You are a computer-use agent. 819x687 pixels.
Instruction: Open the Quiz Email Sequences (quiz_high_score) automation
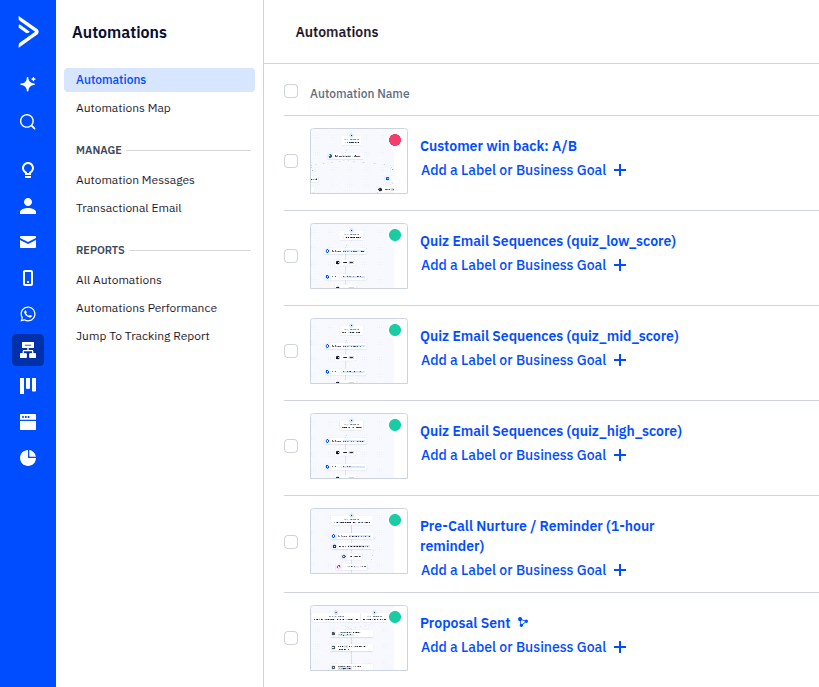point(551,430)
